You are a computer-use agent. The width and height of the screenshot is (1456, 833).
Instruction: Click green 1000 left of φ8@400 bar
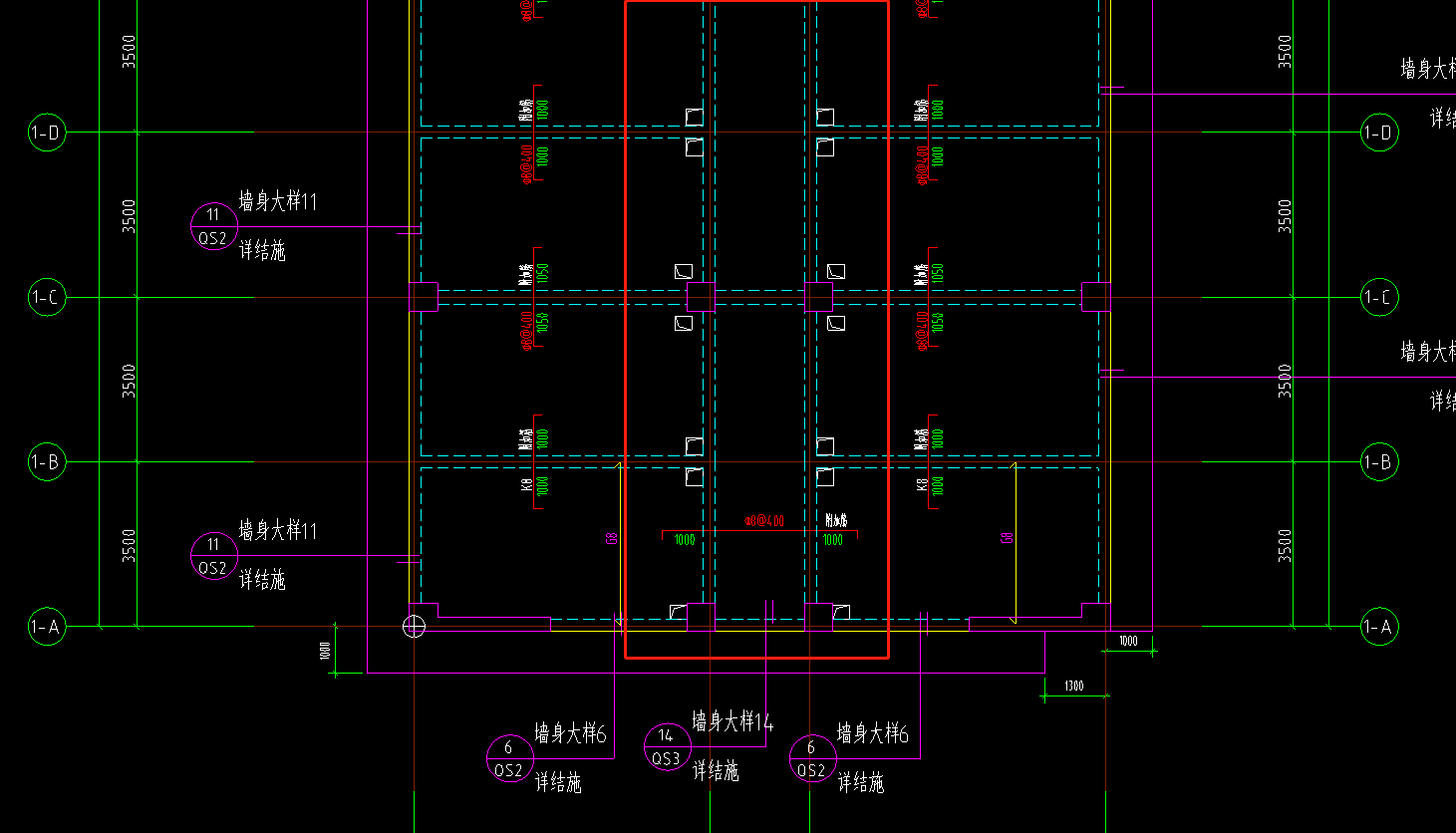[685, 540]
